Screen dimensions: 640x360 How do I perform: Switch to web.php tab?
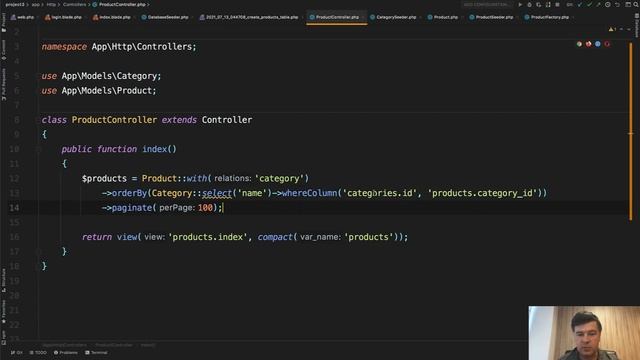click(x=23, y=17)
